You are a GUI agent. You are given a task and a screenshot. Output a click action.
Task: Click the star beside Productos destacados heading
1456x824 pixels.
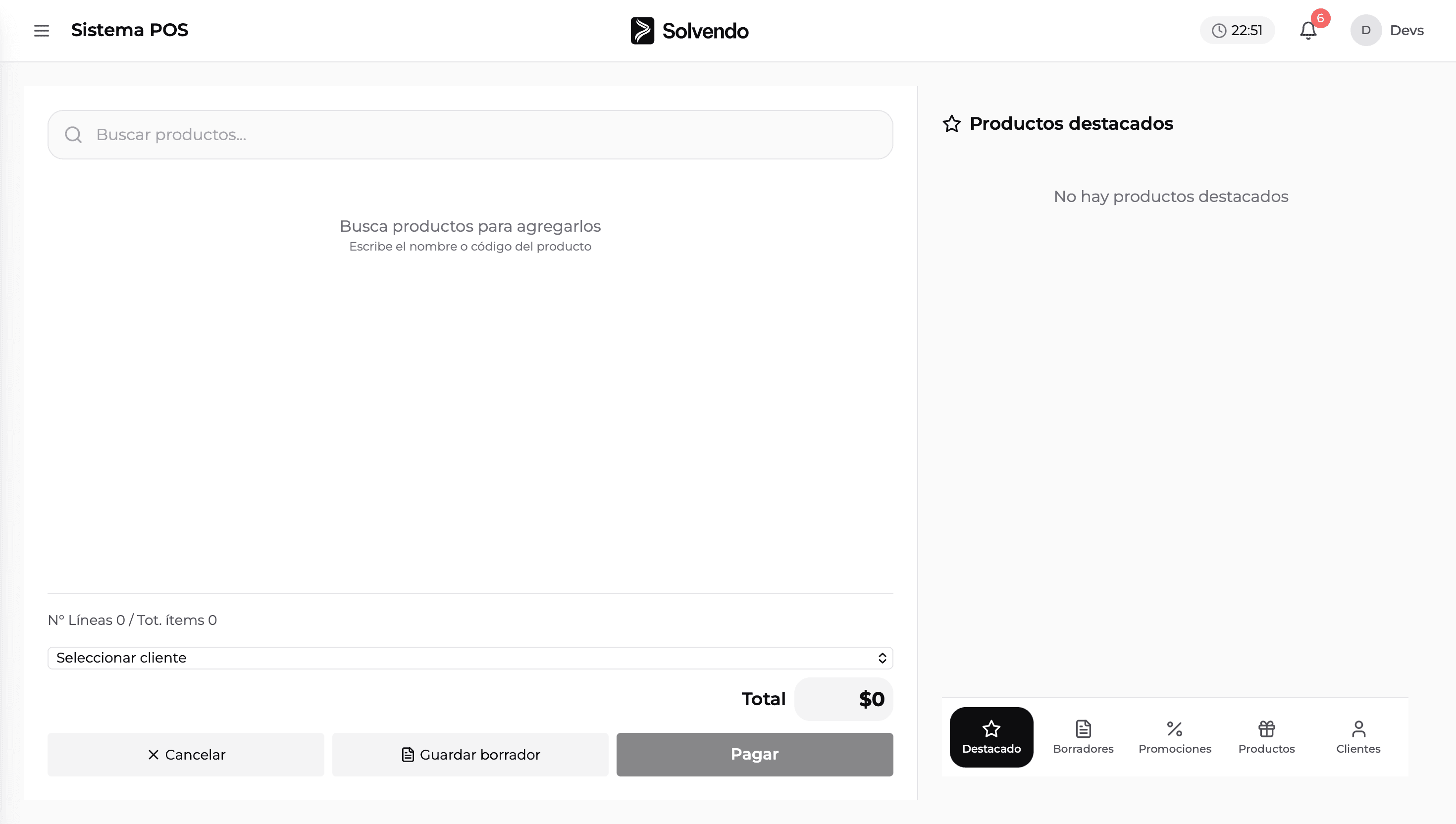tap(952, 123)
